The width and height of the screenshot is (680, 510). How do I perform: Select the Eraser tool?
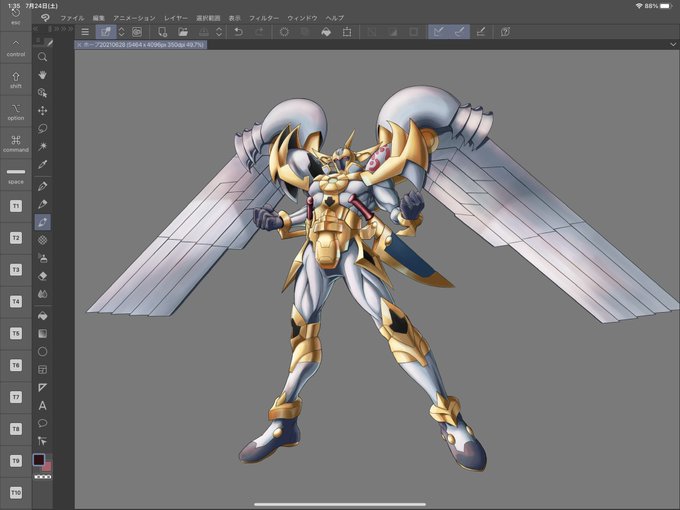tap(42, 276)
